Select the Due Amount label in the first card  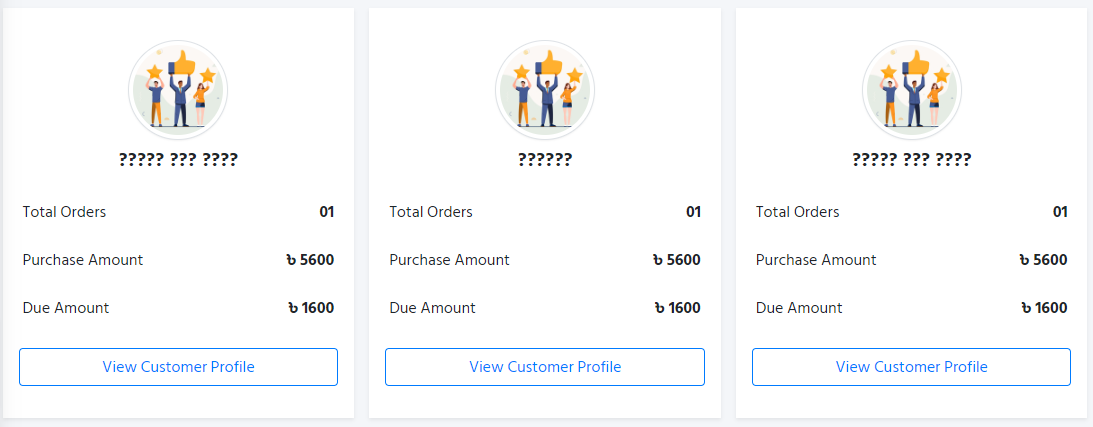point(66,308)
